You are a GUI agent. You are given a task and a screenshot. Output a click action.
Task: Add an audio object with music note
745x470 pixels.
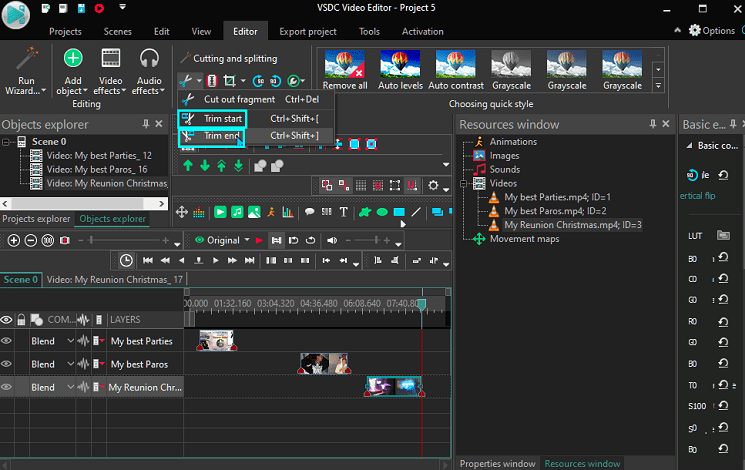pyautogui.click(x=237, y=212)
